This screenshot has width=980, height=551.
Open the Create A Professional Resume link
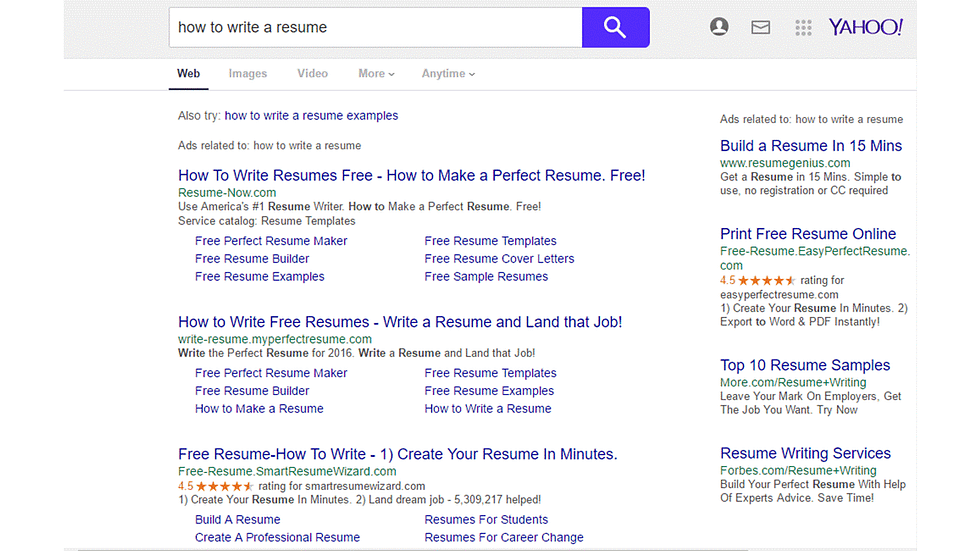(x=277, y=537)
